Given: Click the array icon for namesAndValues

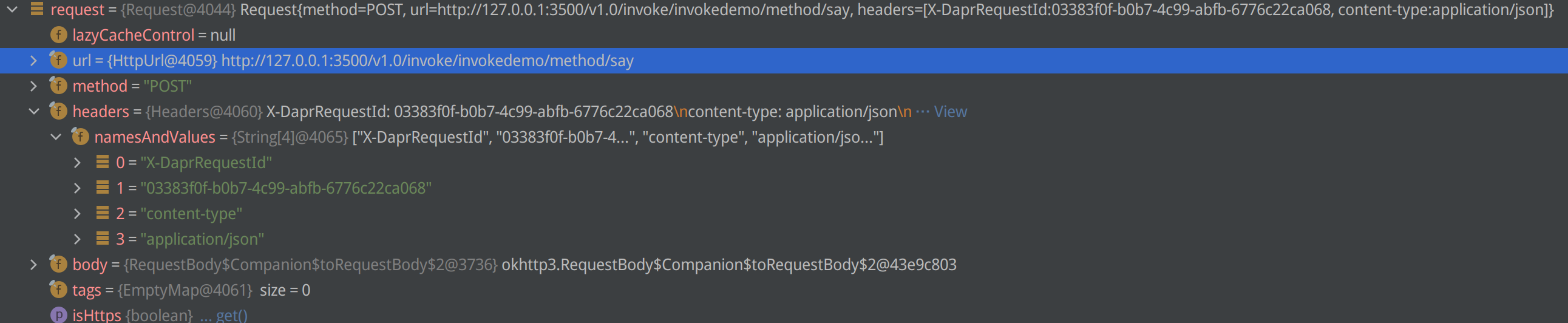Looking at the screenshot, I should coord(80,137).
